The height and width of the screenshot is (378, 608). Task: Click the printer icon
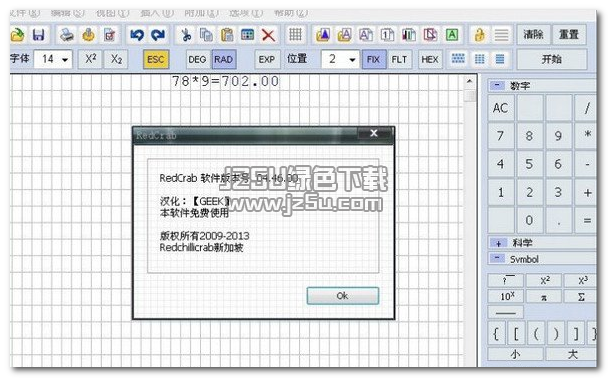tap(67, 35)
